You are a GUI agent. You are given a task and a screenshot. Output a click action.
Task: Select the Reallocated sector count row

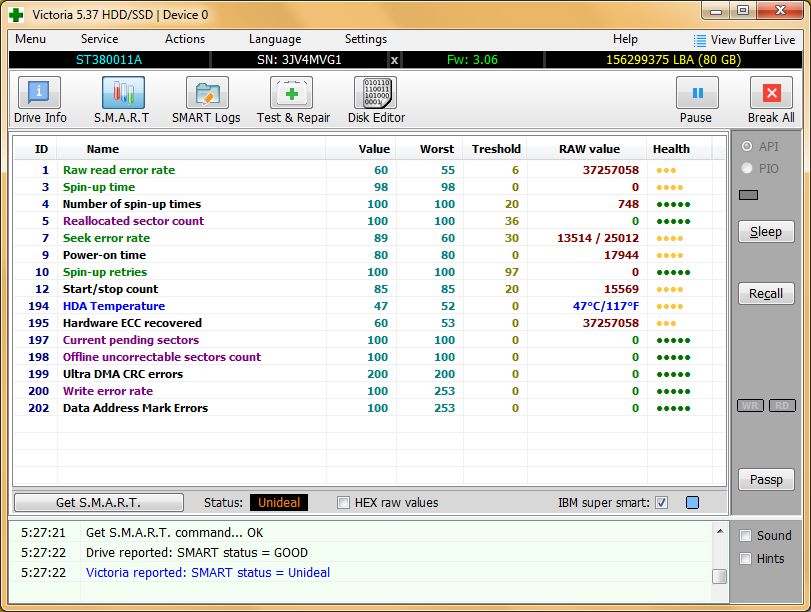click(369, 221)
